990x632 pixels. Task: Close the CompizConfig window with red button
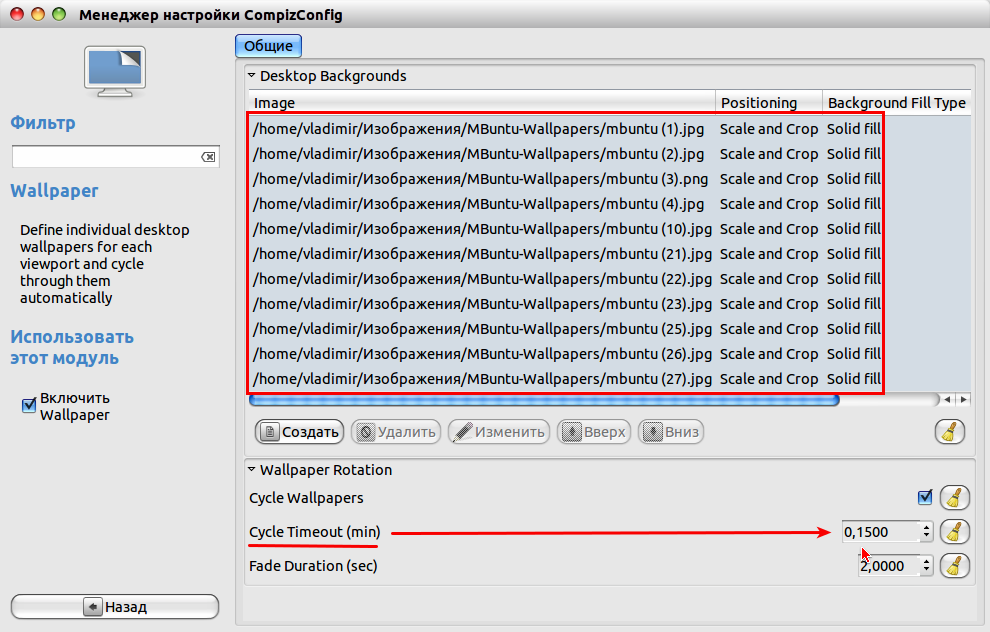pos(17,14)
